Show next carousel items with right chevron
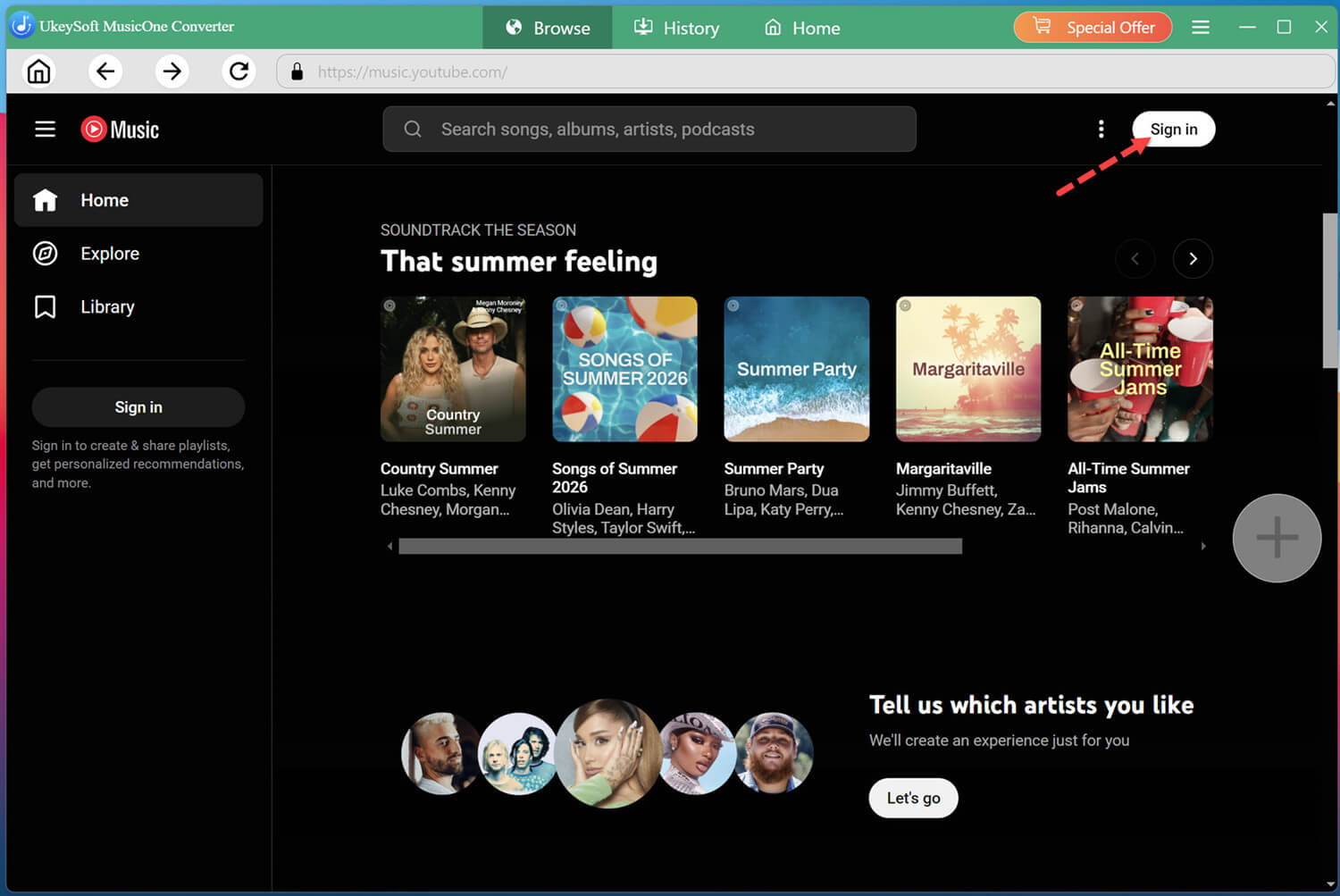 pos(1193,259)
